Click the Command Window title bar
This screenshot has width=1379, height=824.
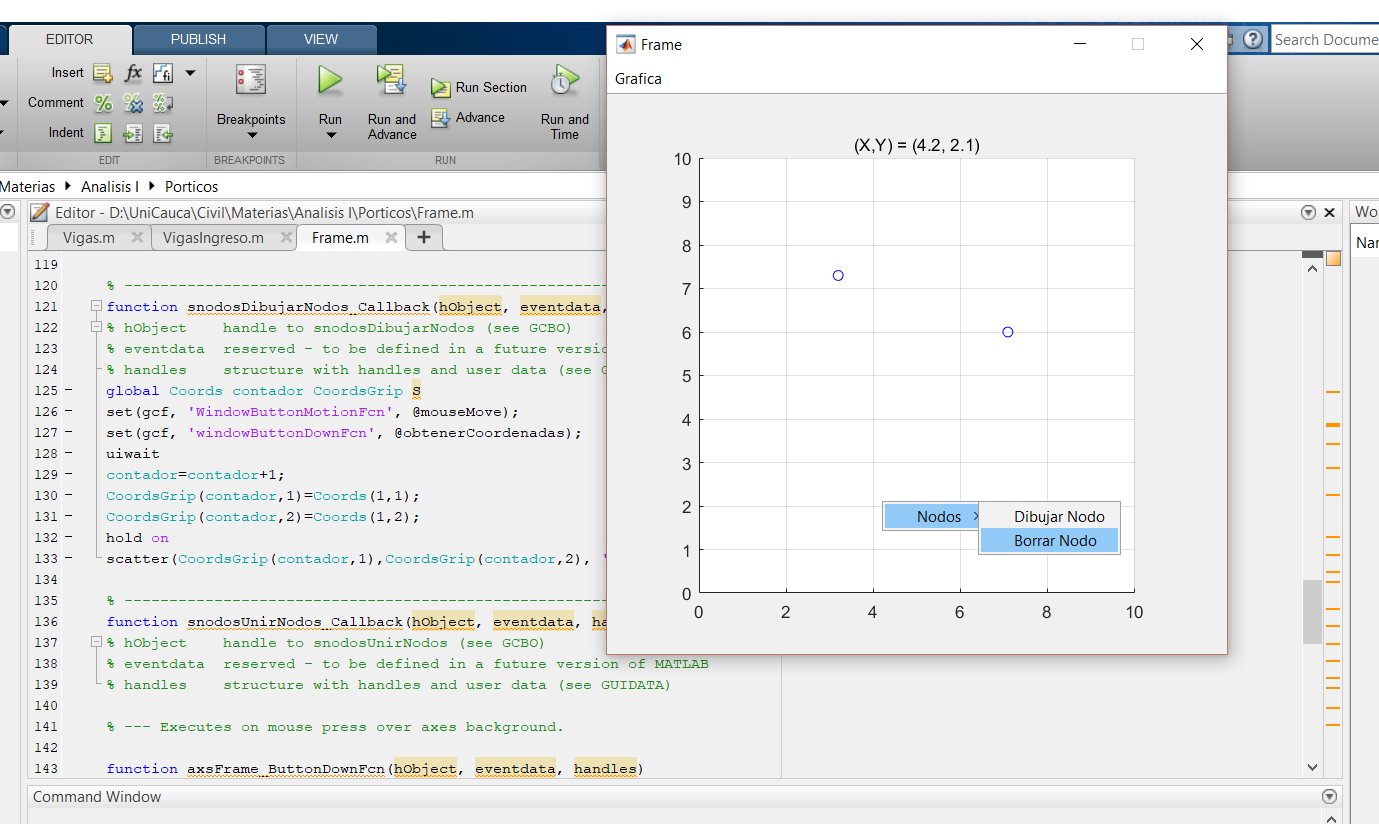683,797
